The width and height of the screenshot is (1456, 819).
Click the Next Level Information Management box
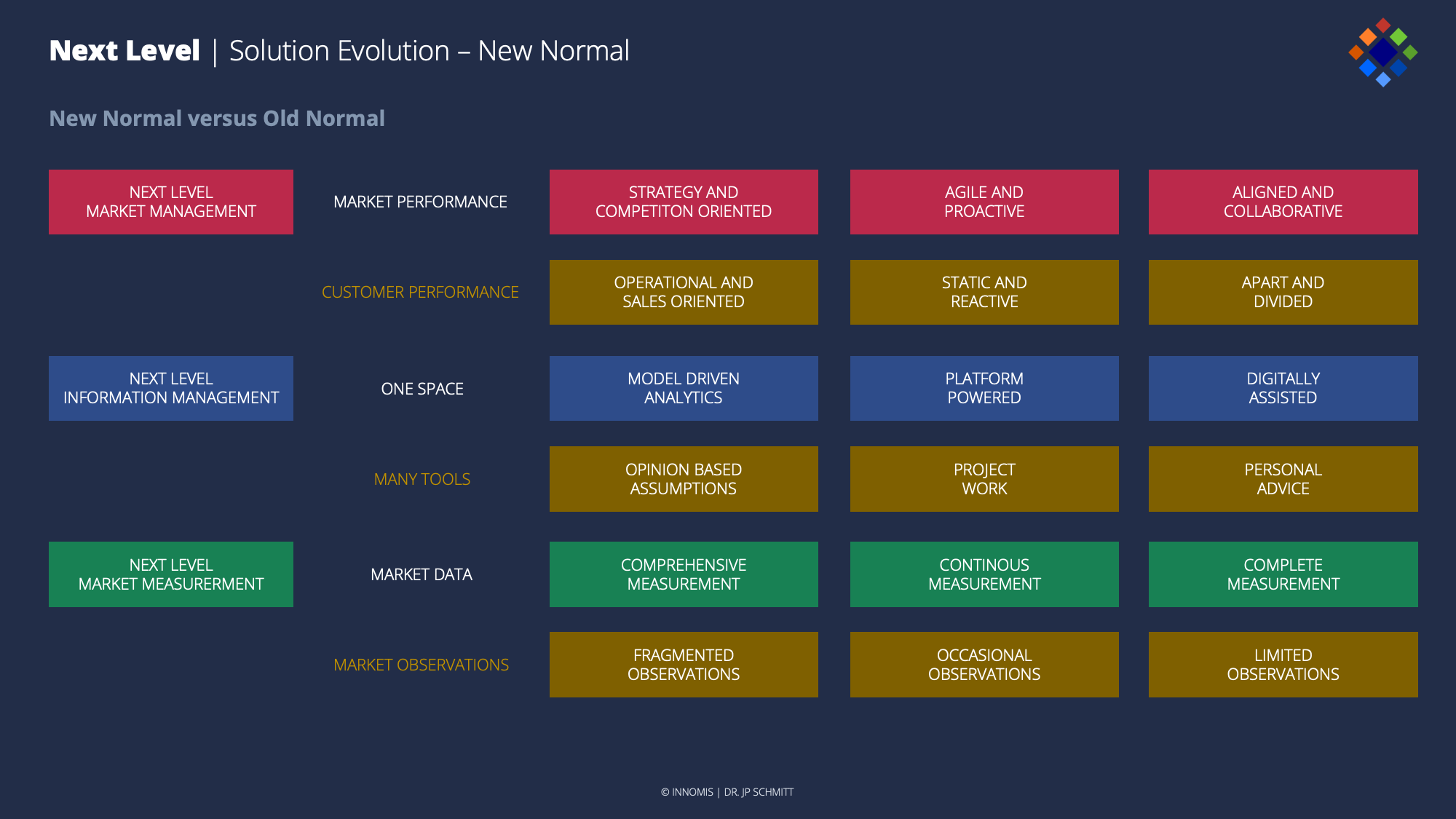pyautogui.click(x=171, y=388)
